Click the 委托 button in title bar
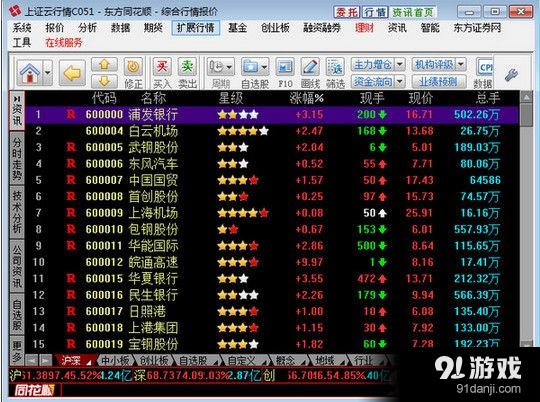 coord(347,12)
